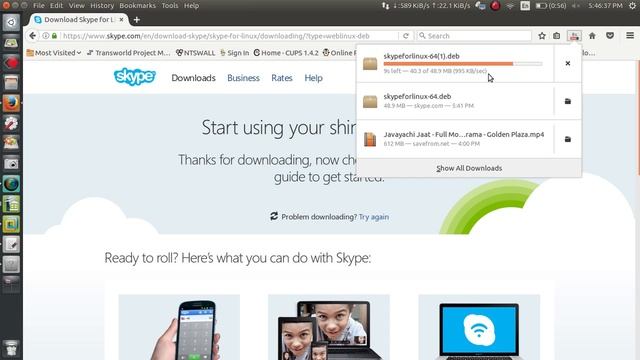This screenshot has height=360, width=640.
Task: Open the View menu
Action: (x=76, y=6)
